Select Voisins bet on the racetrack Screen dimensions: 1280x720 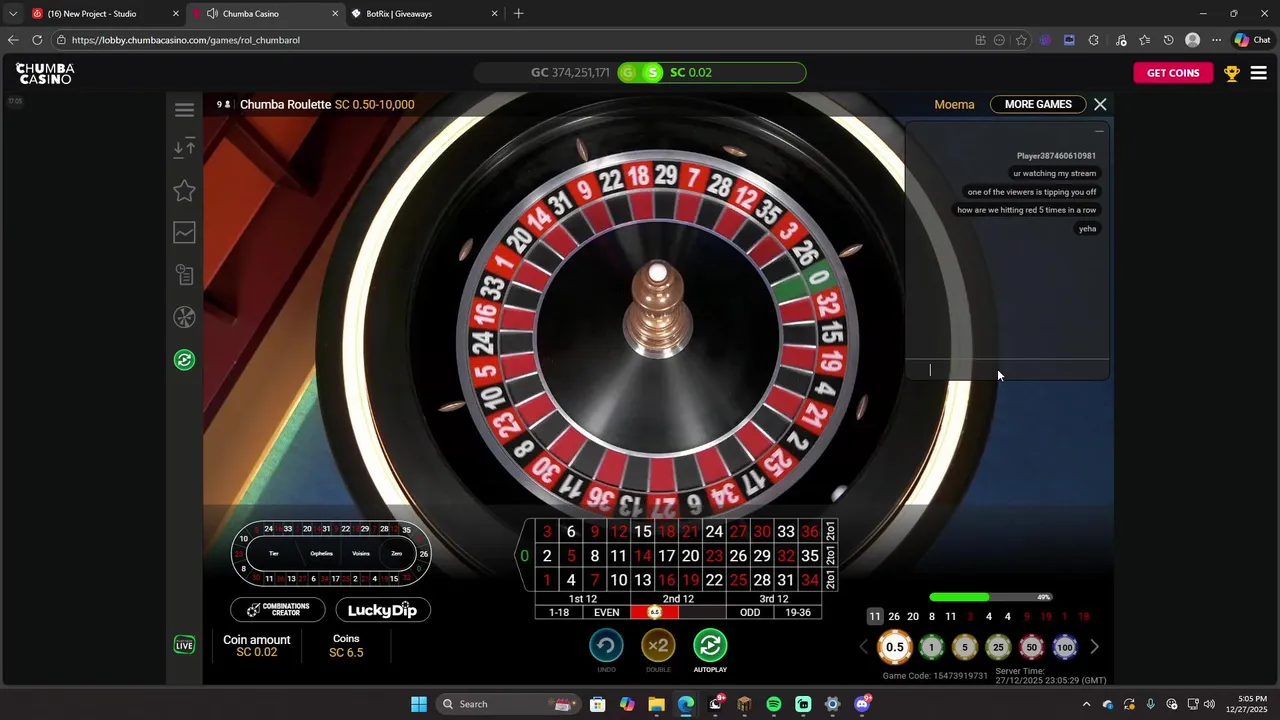coord(361,553)
